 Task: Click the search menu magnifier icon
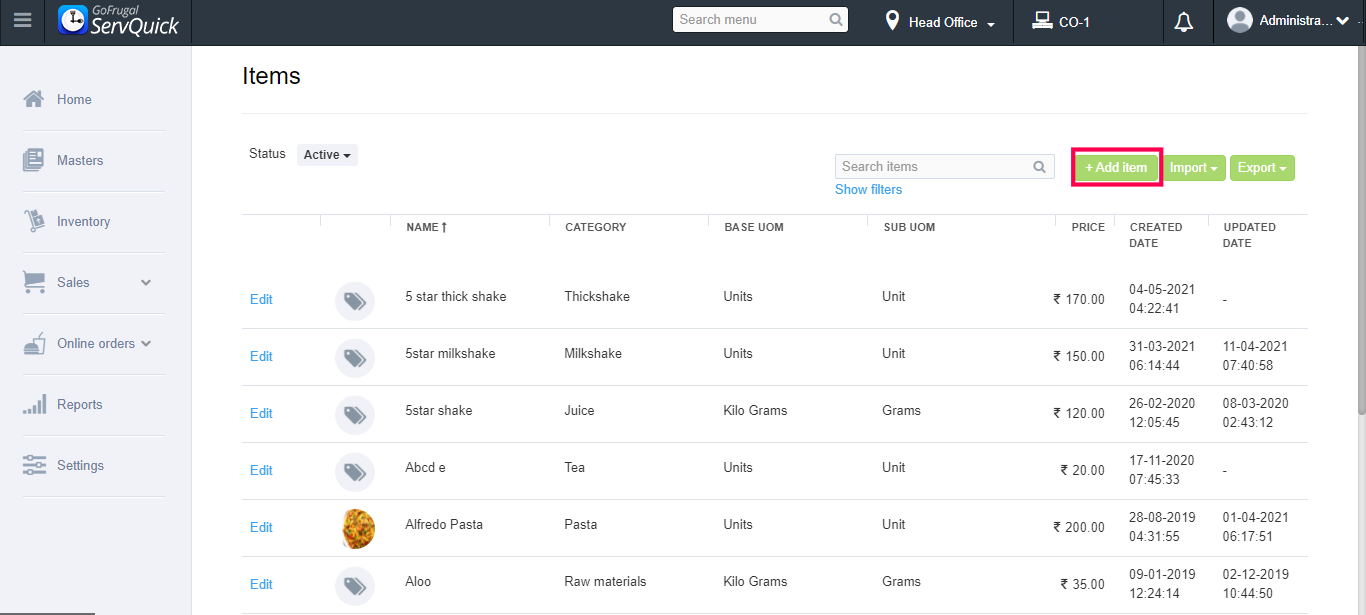836,20
